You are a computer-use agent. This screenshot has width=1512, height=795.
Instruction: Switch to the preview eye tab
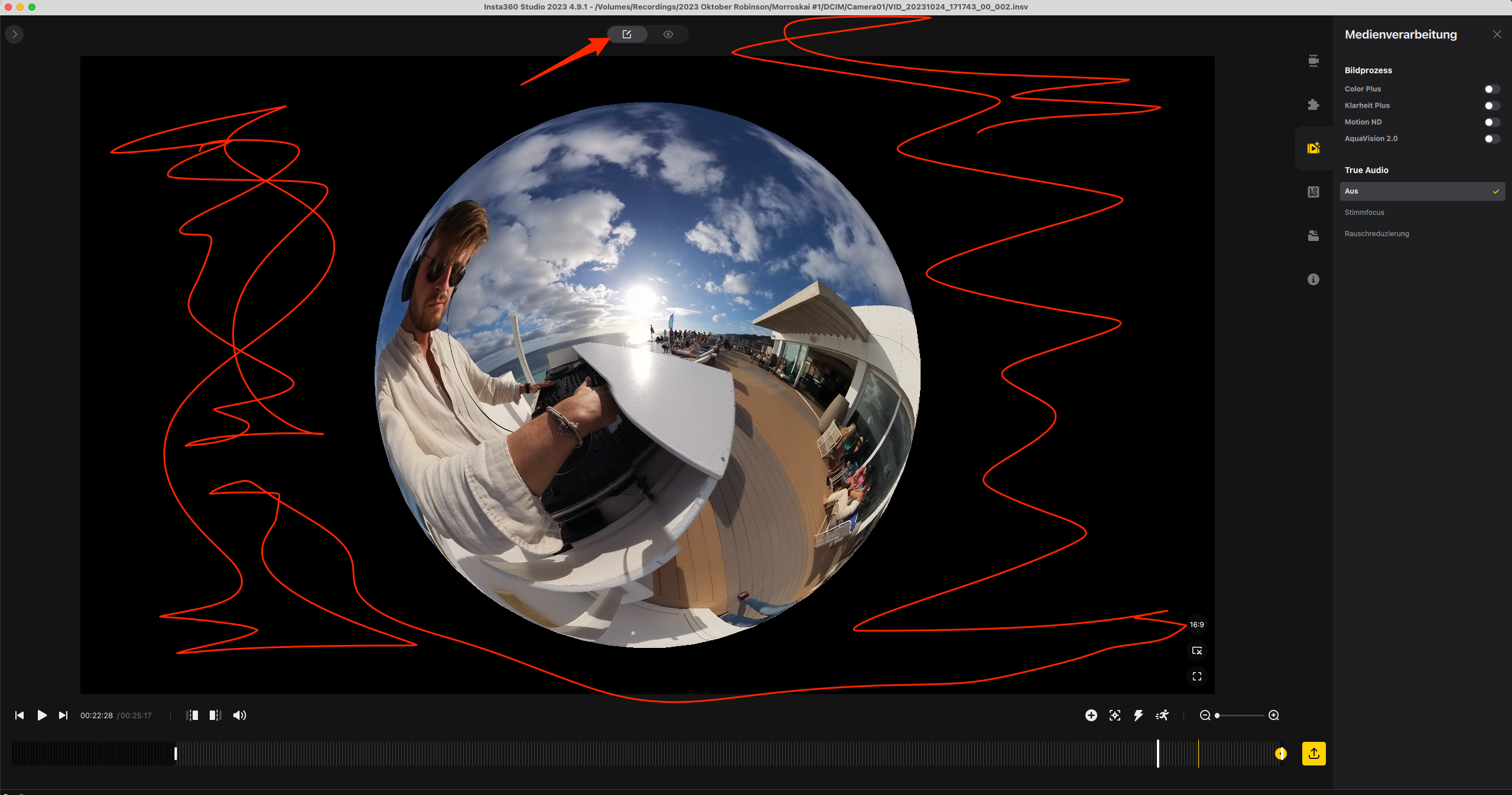click(668, 34)
